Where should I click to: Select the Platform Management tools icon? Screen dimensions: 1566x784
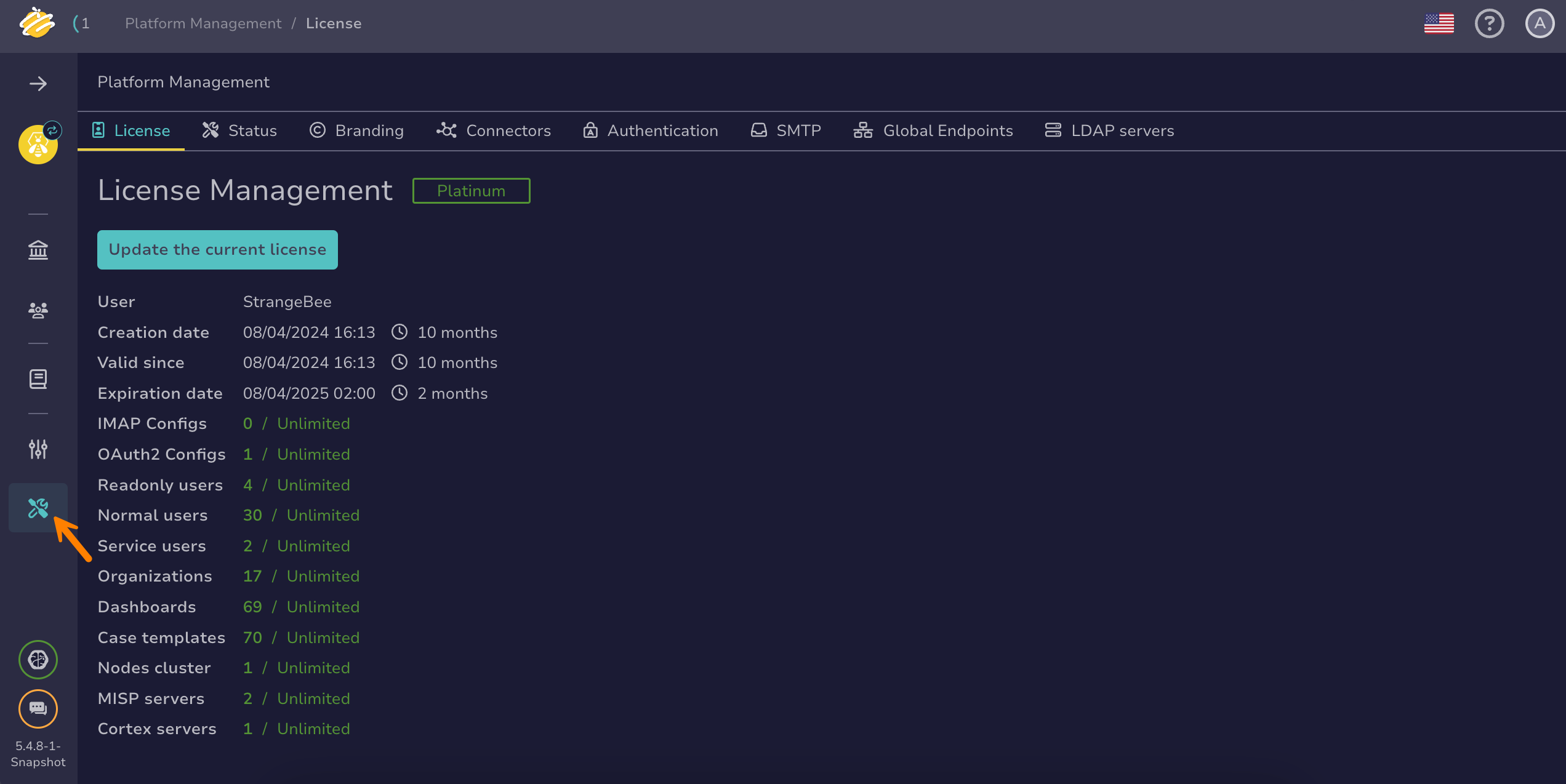tap(38, 508)
